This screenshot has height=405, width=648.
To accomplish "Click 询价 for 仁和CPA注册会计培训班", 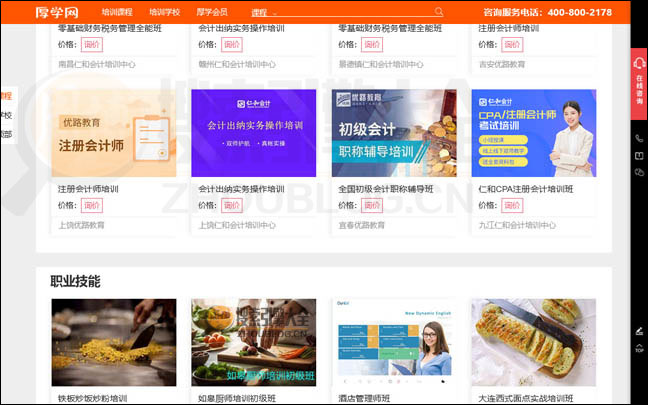I will pos(512,205).
